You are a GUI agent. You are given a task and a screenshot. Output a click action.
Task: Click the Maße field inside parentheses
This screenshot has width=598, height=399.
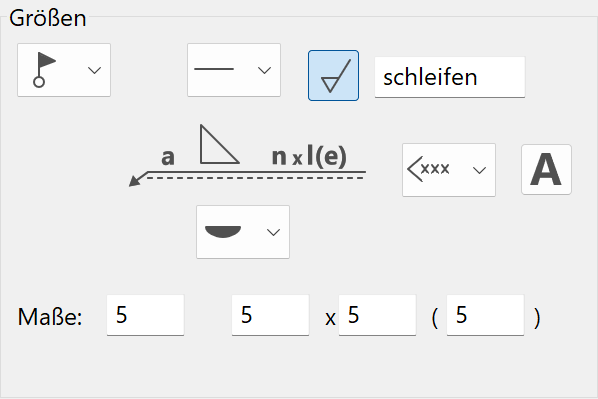485,315
